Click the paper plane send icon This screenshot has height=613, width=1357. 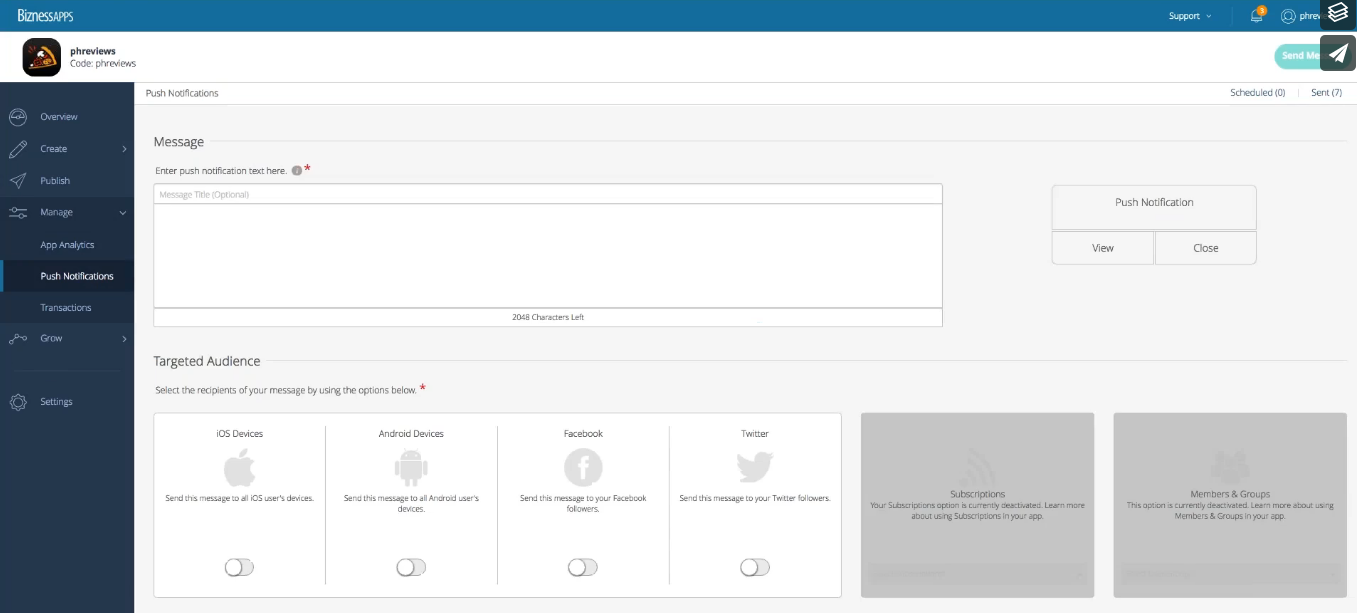click(x=1338, y=53)
